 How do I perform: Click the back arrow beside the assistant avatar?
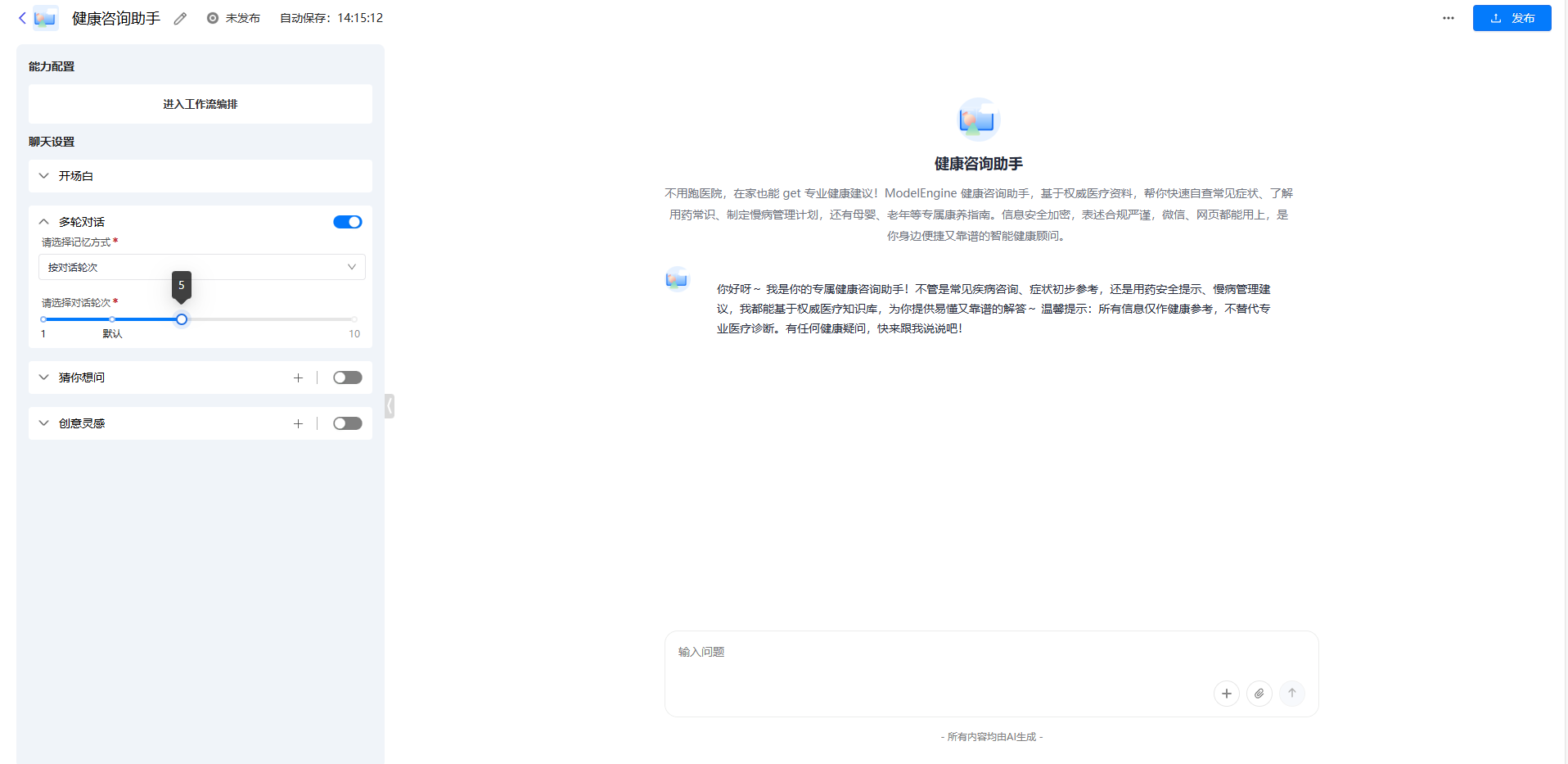click(21, 18)
